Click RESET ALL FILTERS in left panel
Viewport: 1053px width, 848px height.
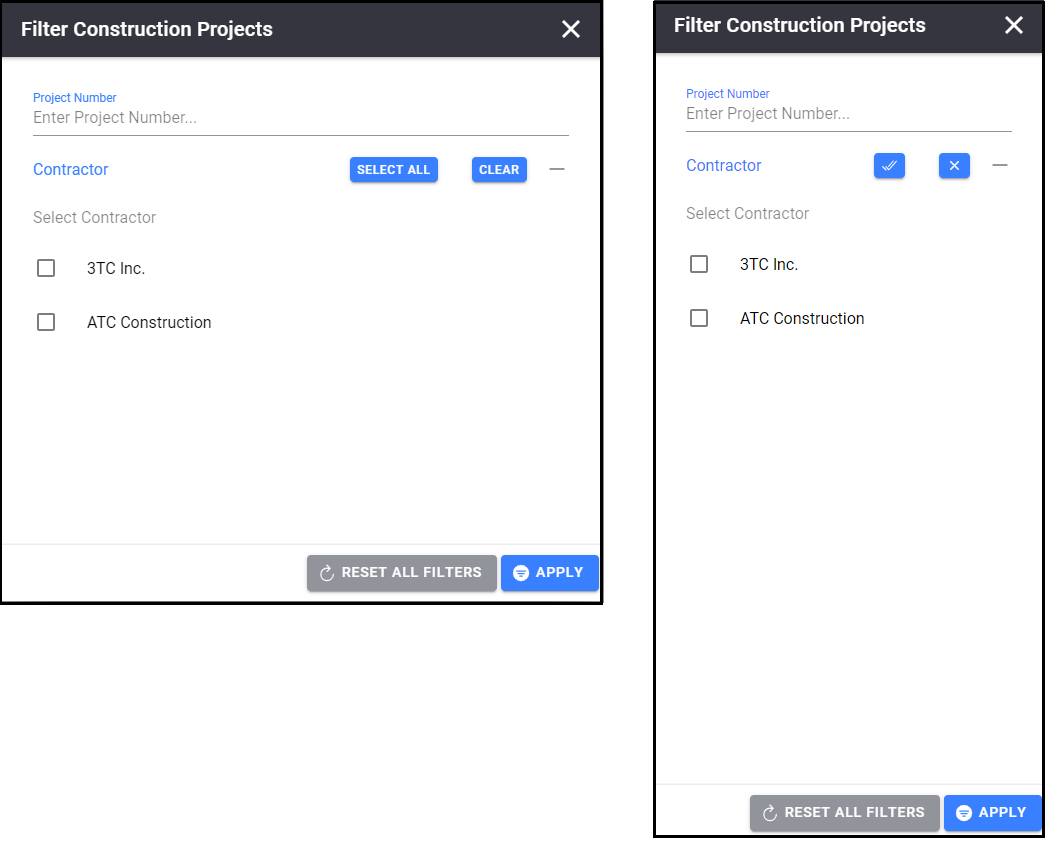402,573
